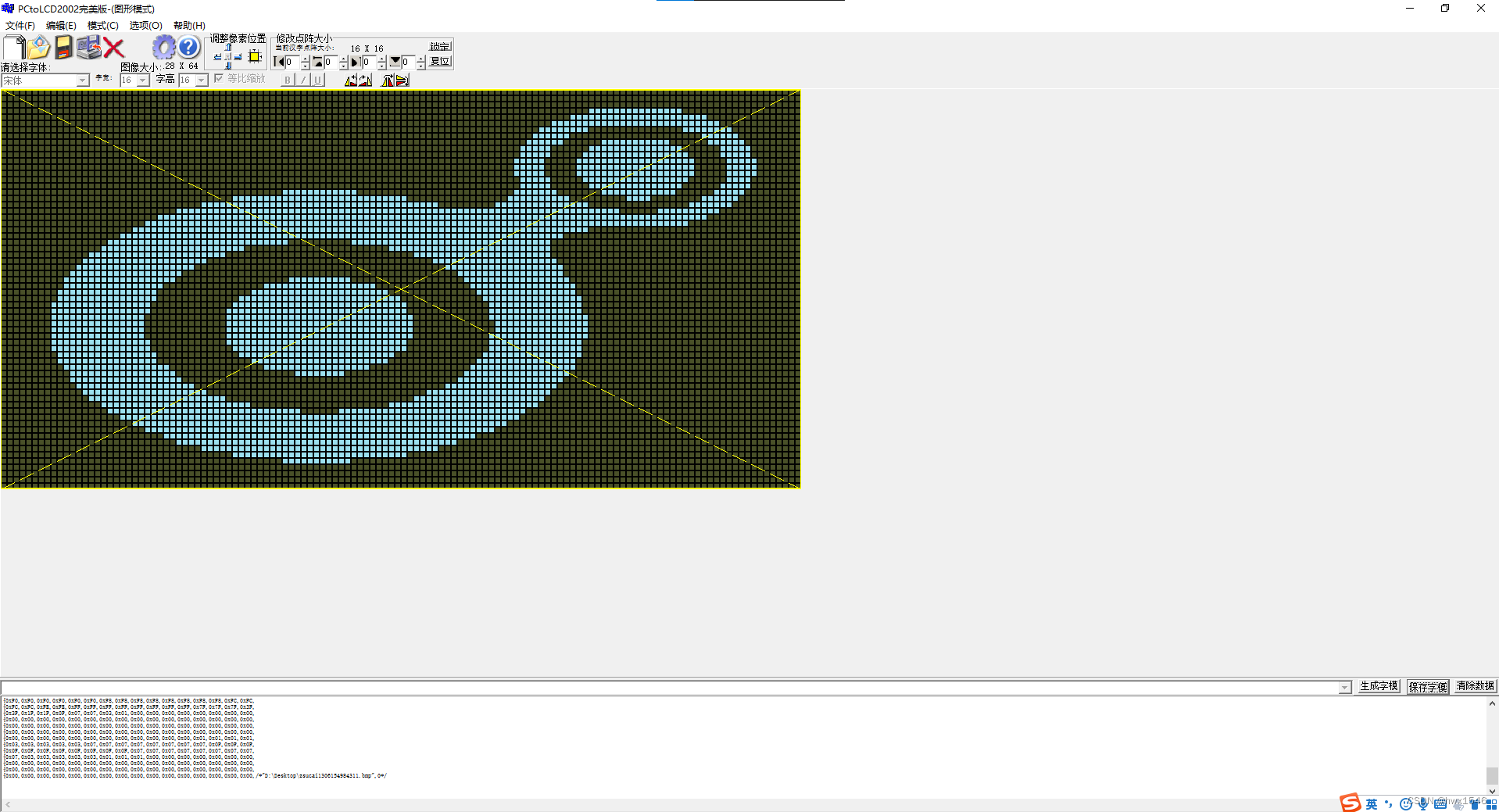The image size is (1499, 812).
Task: Open the 模式(C) menu
Action: pyautogui.click(x=102, y=25)
